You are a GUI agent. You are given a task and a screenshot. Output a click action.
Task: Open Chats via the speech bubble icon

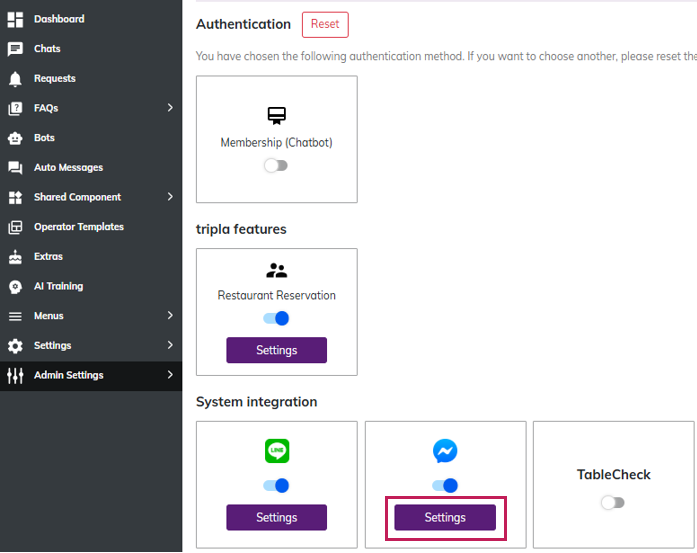click(15, 49)
